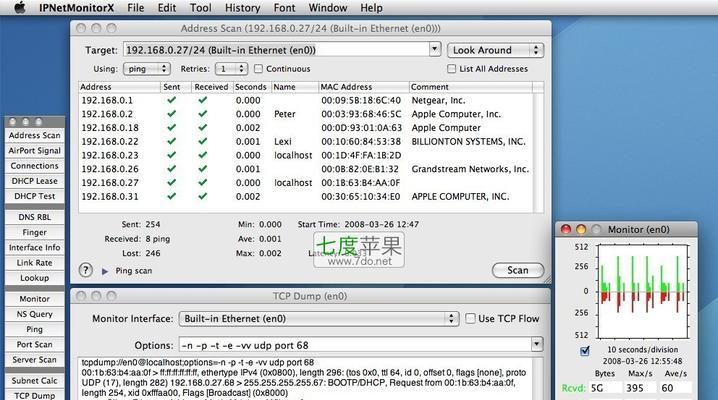
Task: Open the File menu
Action: pos(136,8)
